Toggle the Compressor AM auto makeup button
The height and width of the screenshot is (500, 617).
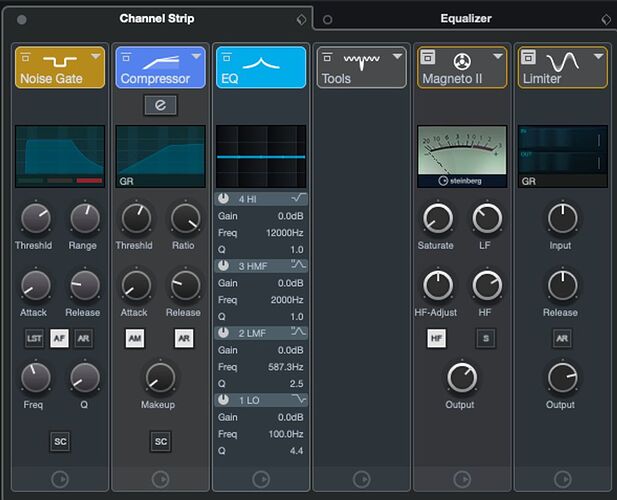[135, 338]
